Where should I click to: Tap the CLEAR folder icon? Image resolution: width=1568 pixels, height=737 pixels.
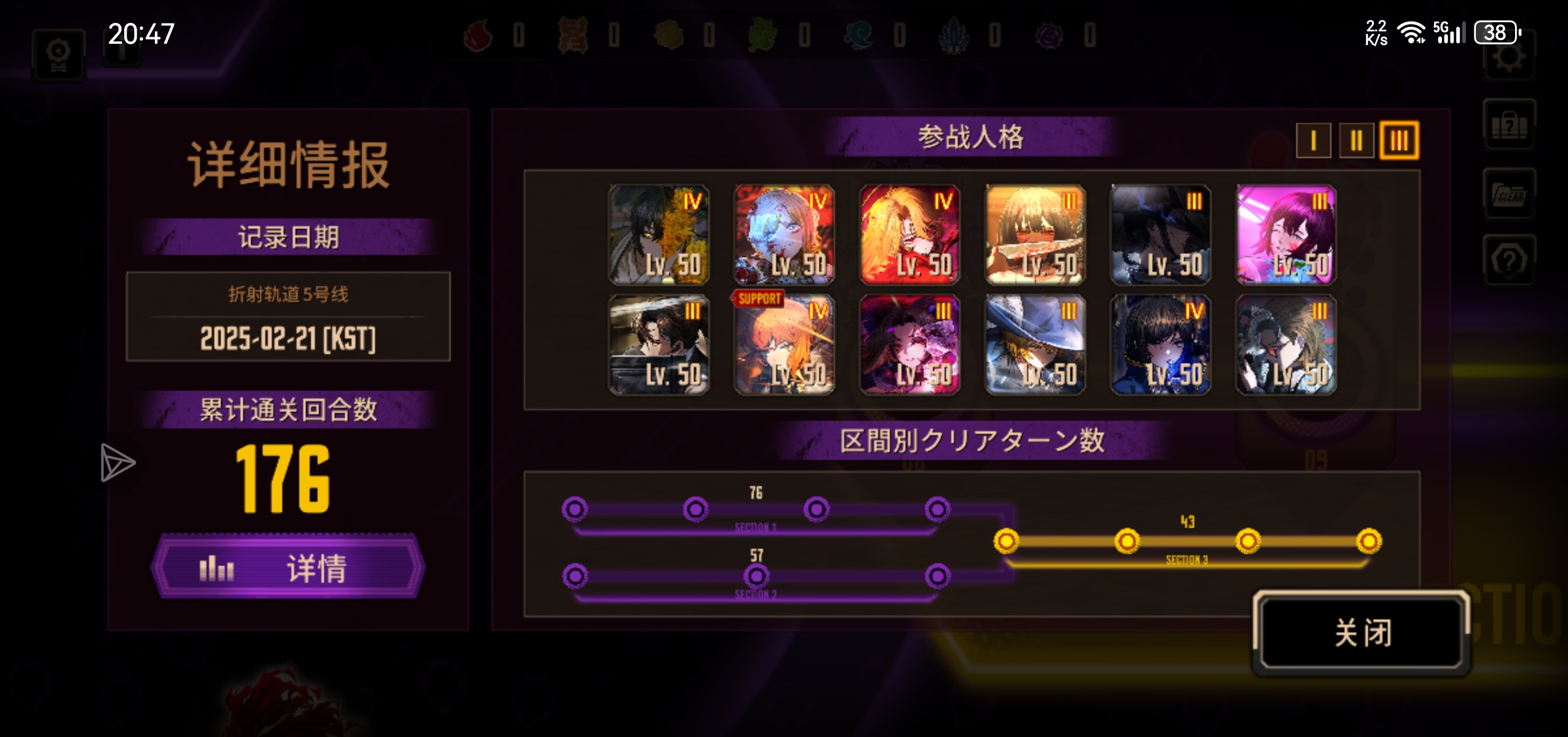point(1509,193)
